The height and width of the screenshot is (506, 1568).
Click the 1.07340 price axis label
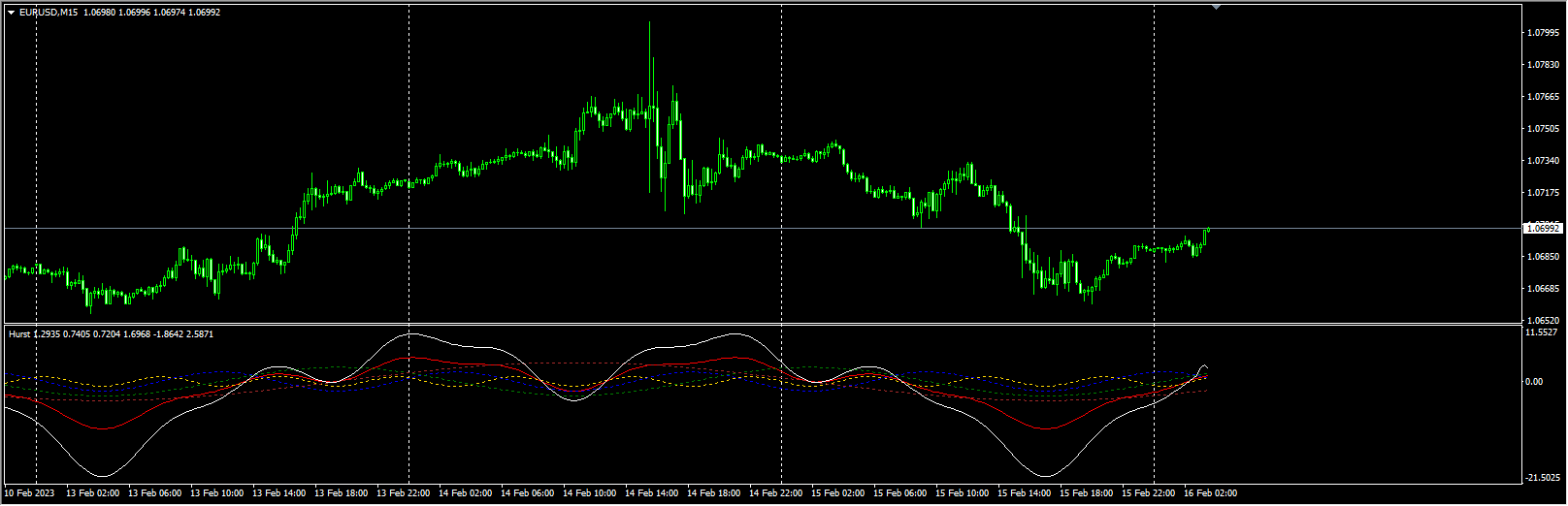point(1543,160)
